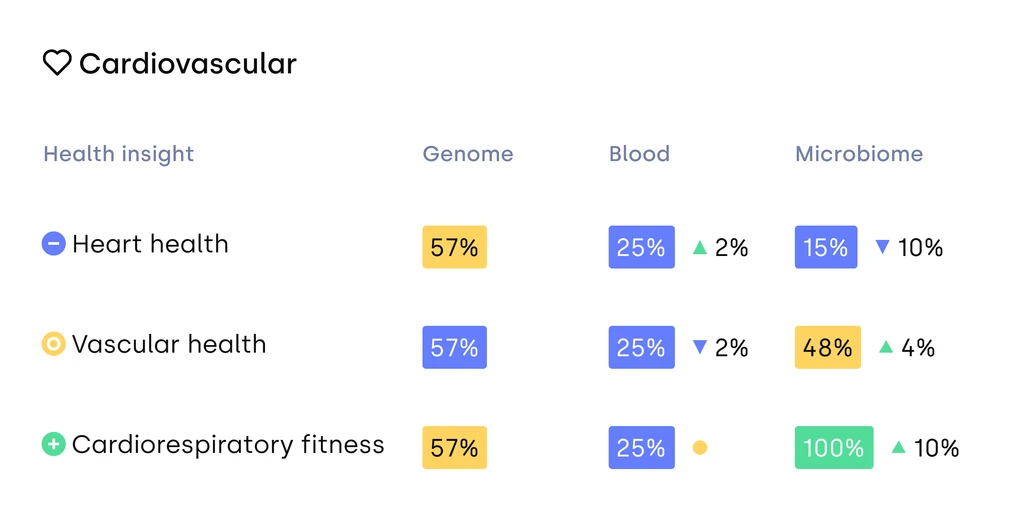Click blue down arrow in Heart health Microbiome
Viewport: 1024px width, 512px height.
[x=882, y=247]
